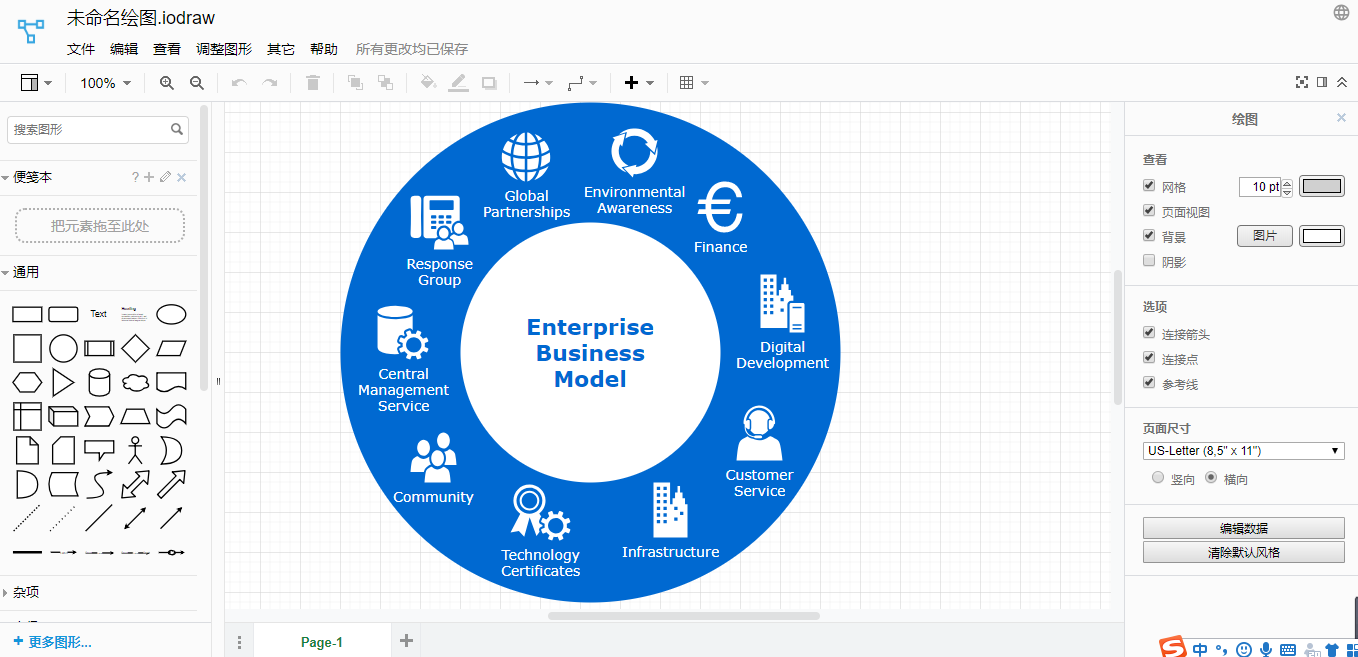Click the undo arrow icon
1358x657 pixels.
pos(238,83)
